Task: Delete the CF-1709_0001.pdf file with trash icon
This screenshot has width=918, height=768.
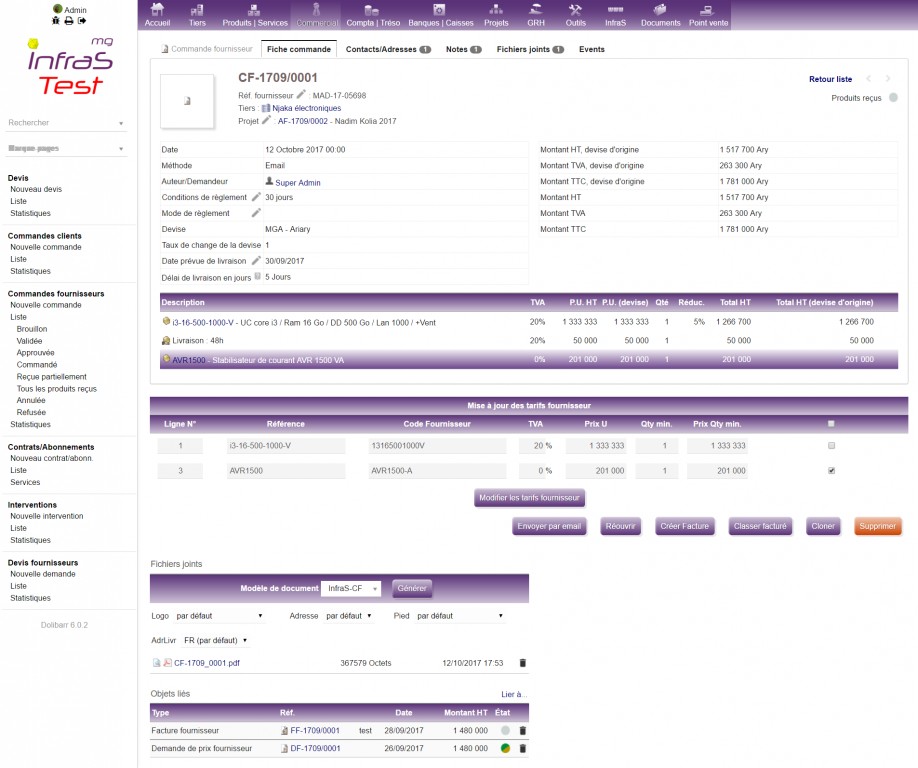Action: (522, 662)
